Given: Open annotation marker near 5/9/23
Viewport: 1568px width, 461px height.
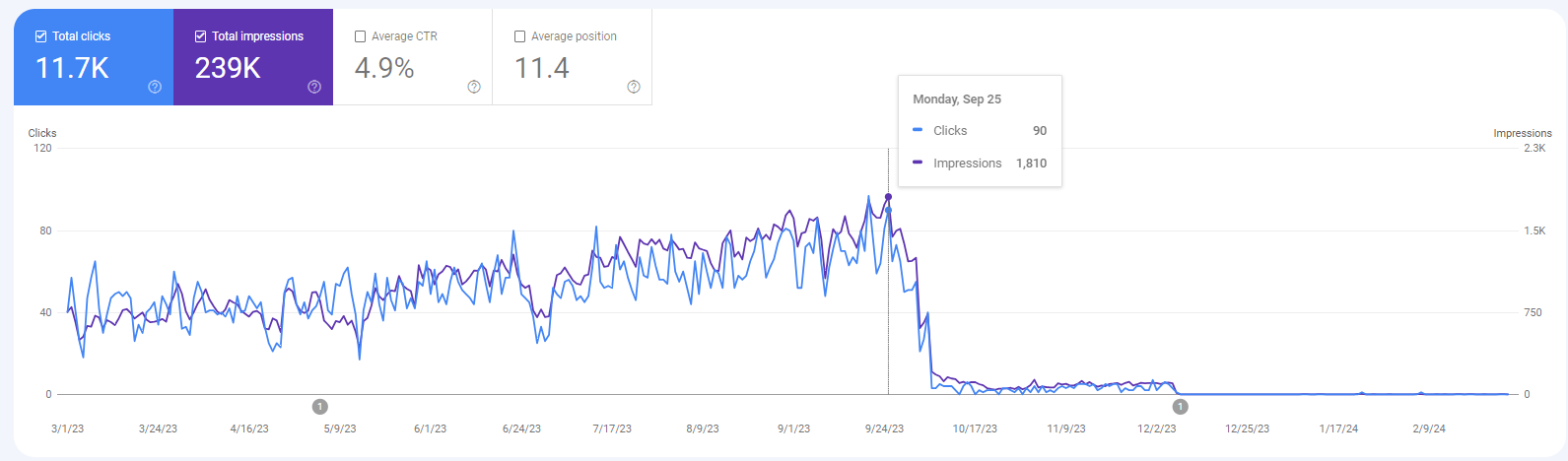Looking at the screenshot, I should pyautogui.click(x=319, y=406).
